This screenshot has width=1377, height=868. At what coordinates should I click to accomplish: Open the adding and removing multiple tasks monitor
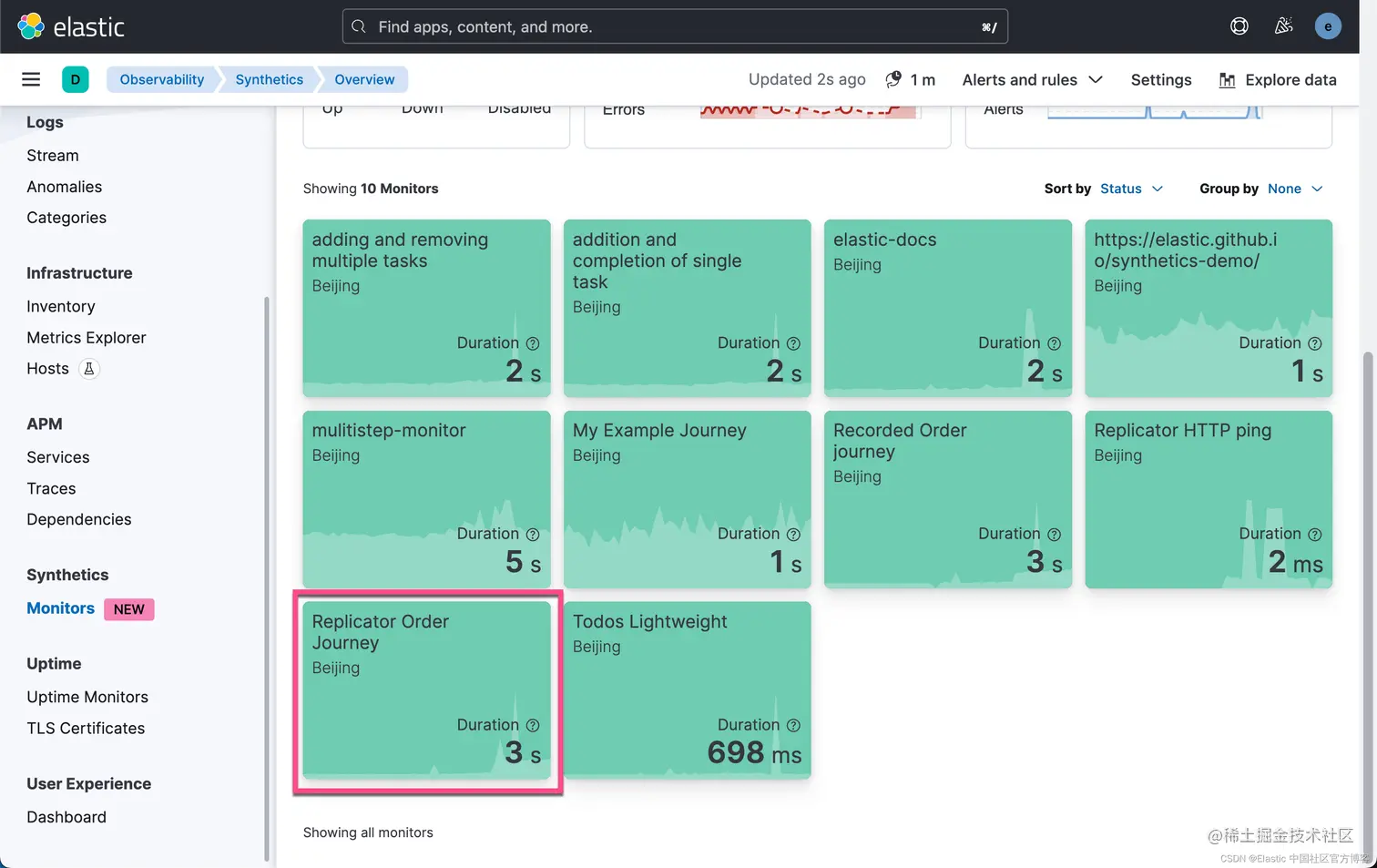426,308
